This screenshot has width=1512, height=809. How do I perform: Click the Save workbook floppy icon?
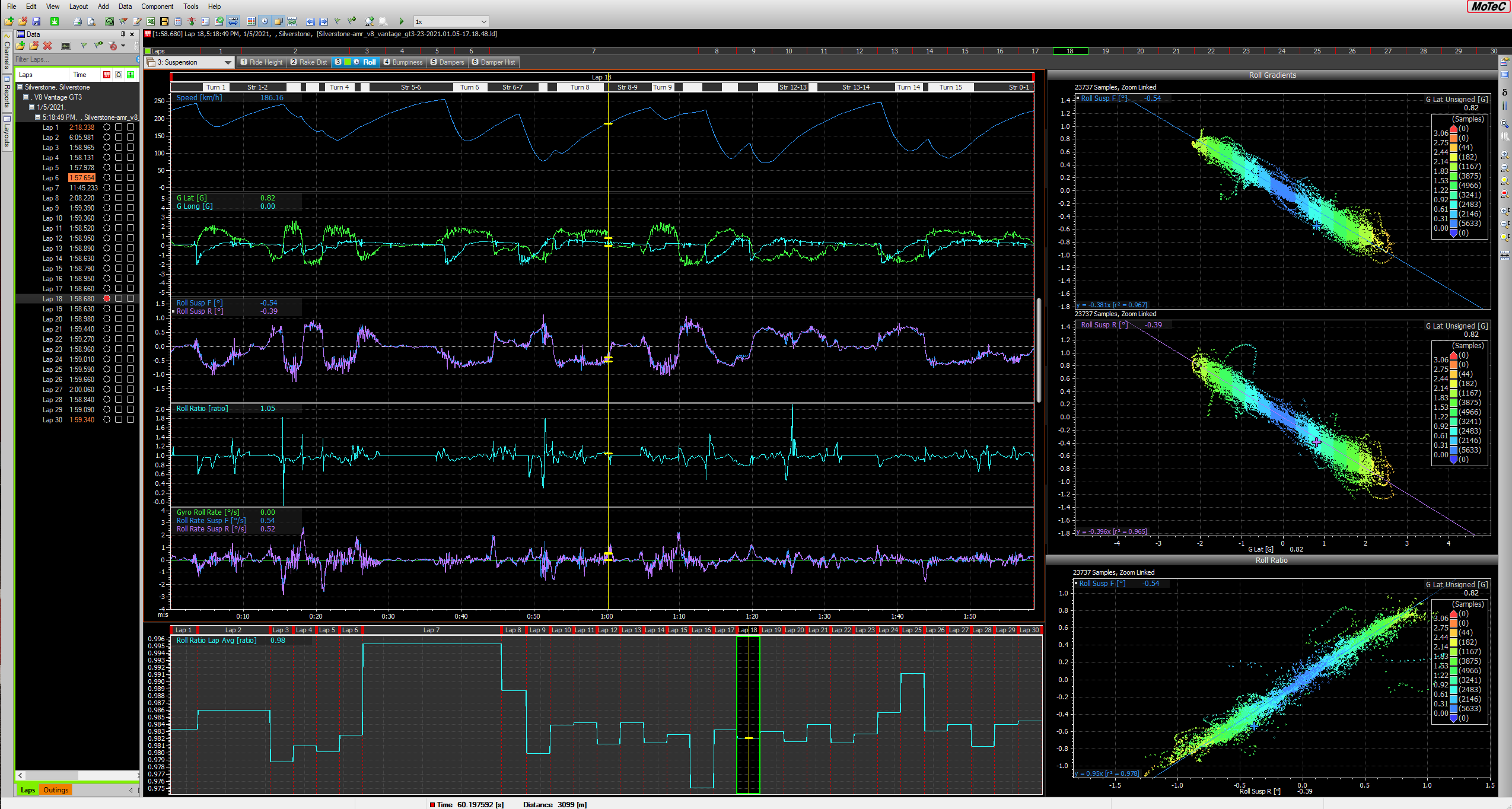(36, 21)
